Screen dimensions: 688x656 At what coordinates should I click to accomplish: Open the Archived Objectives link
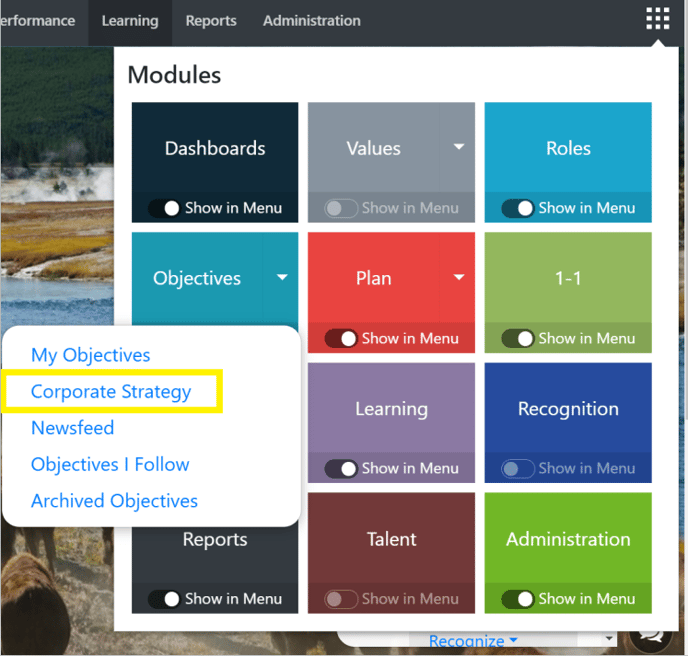(114, 501)
